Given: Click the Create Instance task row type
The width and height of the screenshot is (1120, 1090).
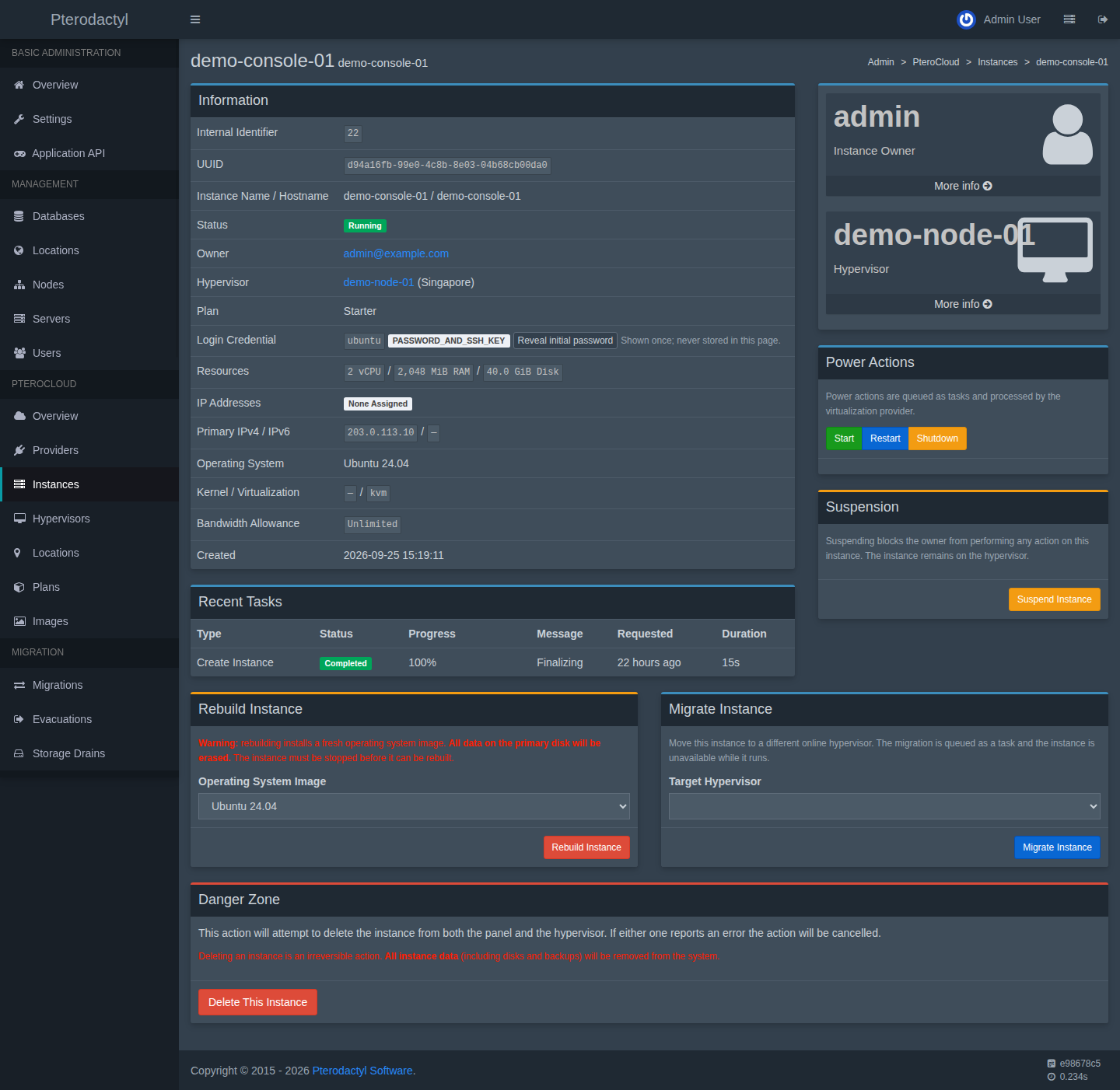Looking at the screenshot, I should (x=235, y=662).
